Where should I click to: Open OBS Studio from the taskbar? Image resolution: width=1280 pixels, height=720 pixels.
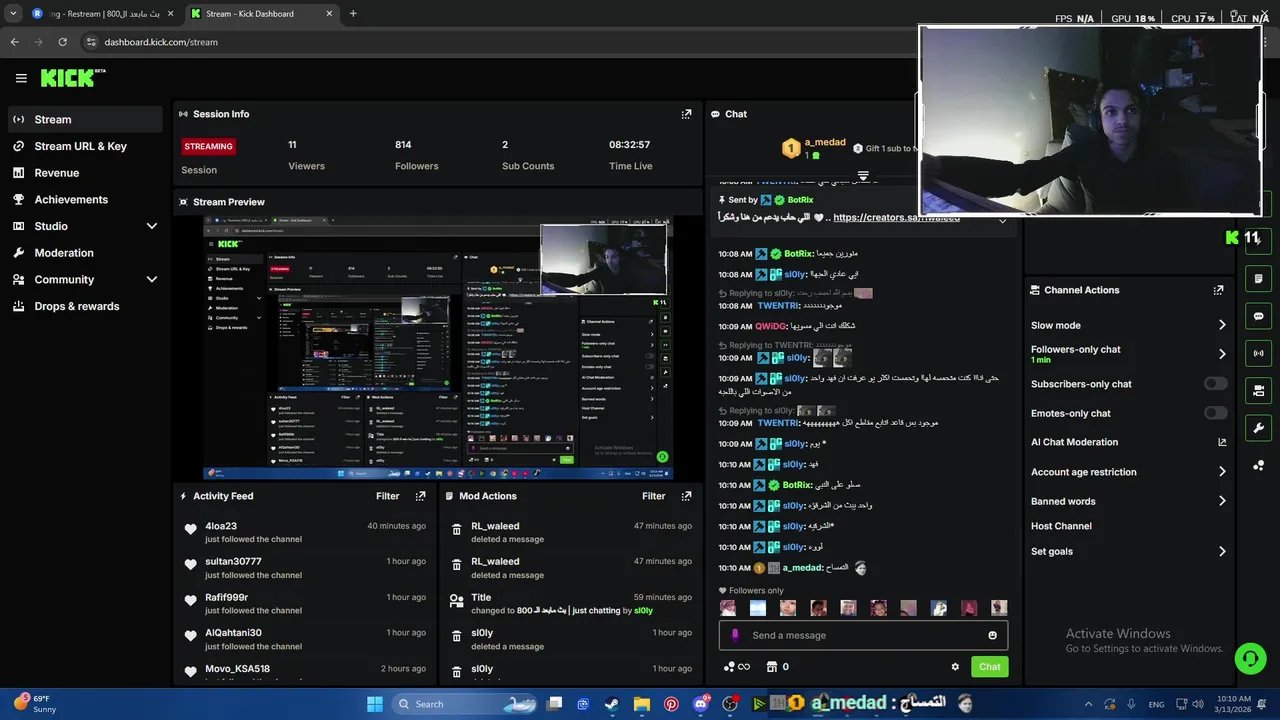(731, 704)
